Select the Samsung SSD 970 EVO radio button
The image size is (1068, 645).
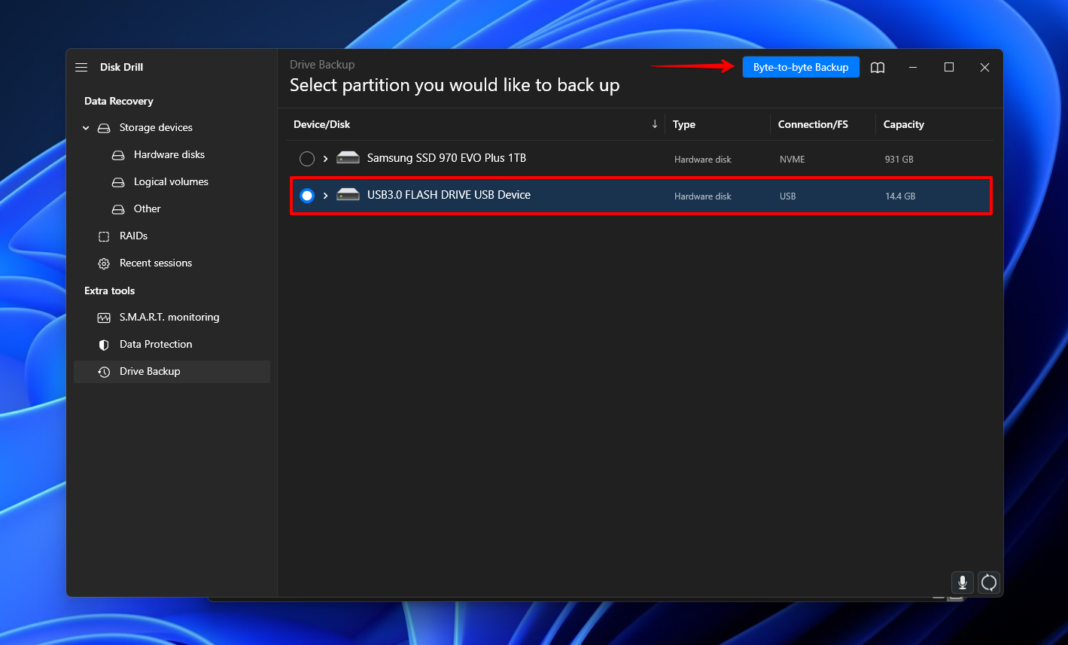[306, 158]
